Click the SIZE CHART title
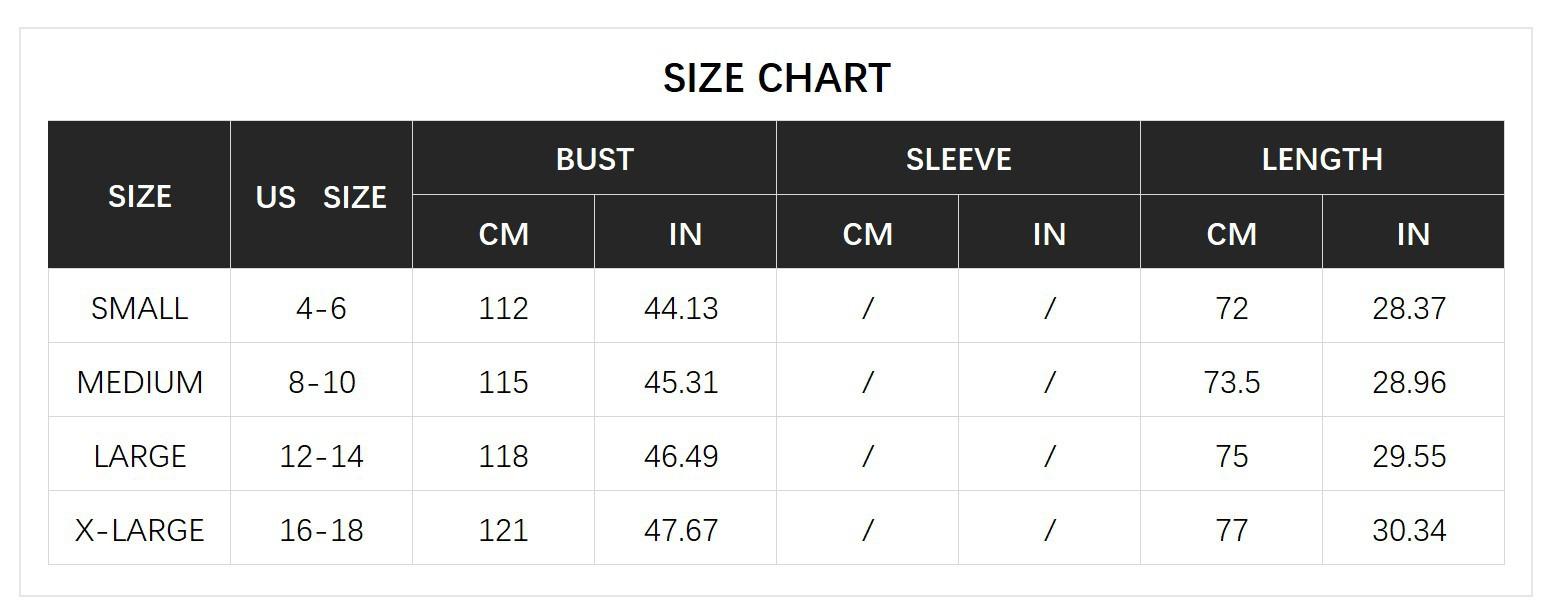This screenshot has height=615, width=1552. coord(776,78)
